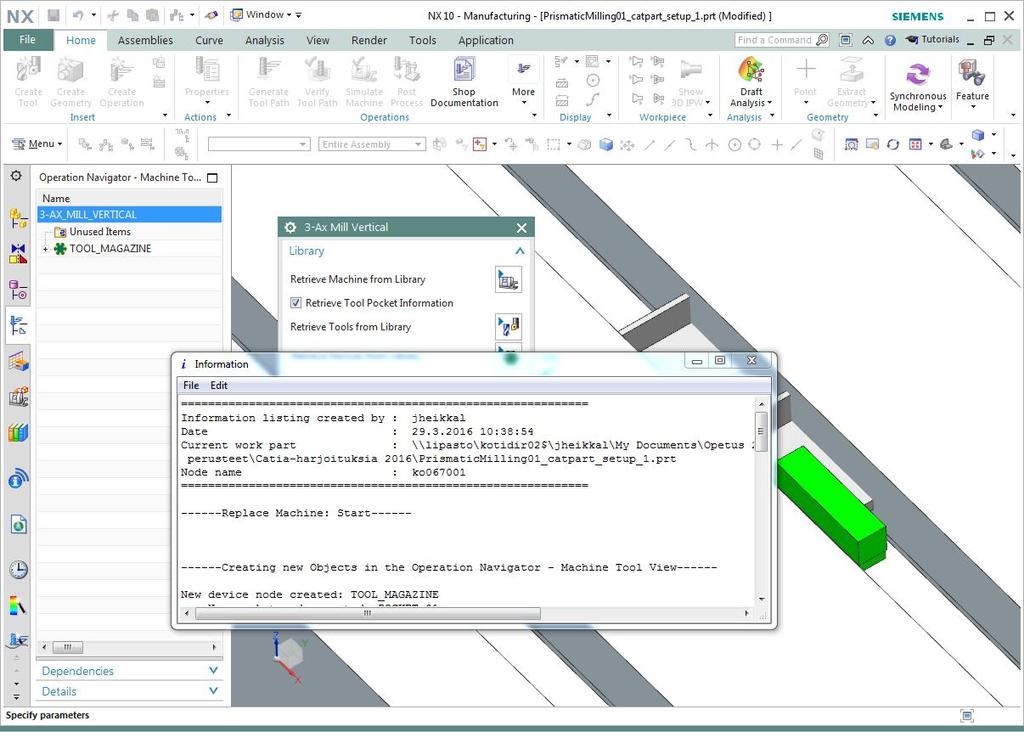Open the HD3D Tools sidebar icon
1024x732 pixels.
click(x=18, y=480)
